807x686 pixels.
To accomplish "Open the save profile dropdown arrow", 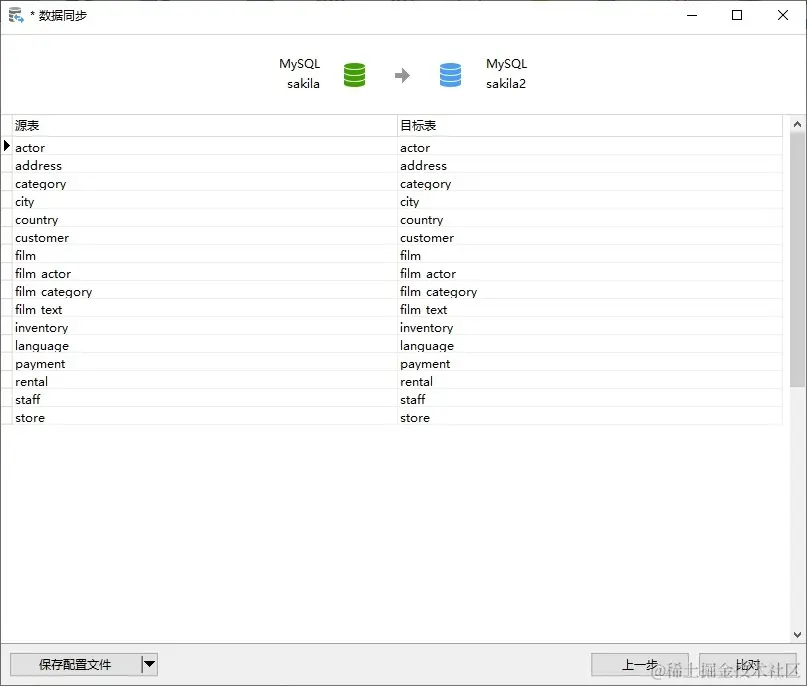I will (x=149, y=664).
